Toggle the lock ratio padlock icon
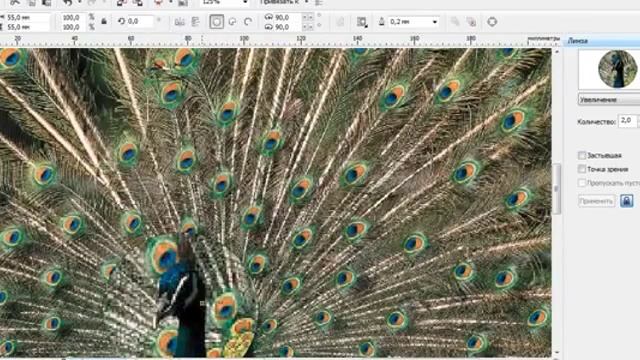The width and height of the screenshot is (640, 360). tap(104, 22)
